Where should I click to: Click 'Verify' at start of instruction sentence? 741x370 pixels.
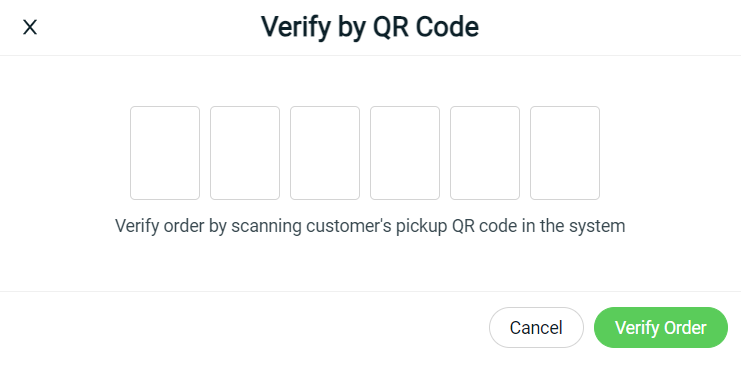137,226
